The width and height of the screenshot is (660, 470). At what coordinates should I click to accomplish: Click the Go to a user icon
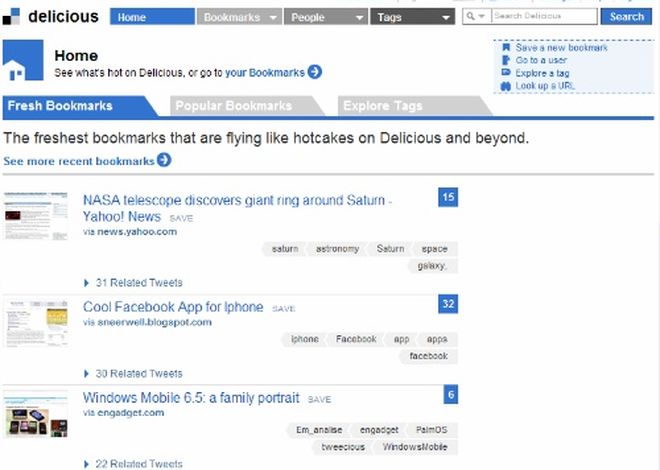click(506, 60)
